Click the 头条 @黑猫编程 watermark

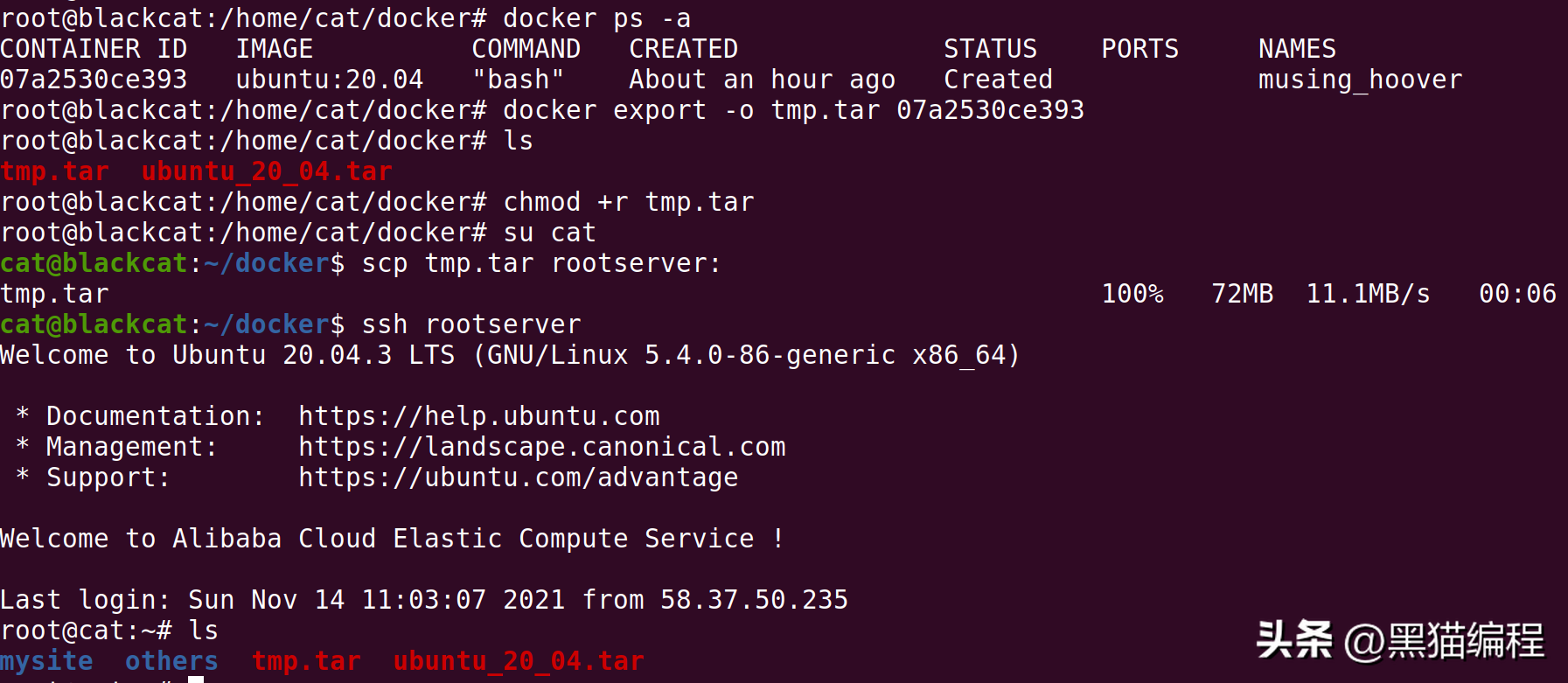click(x=1400, y=641)
